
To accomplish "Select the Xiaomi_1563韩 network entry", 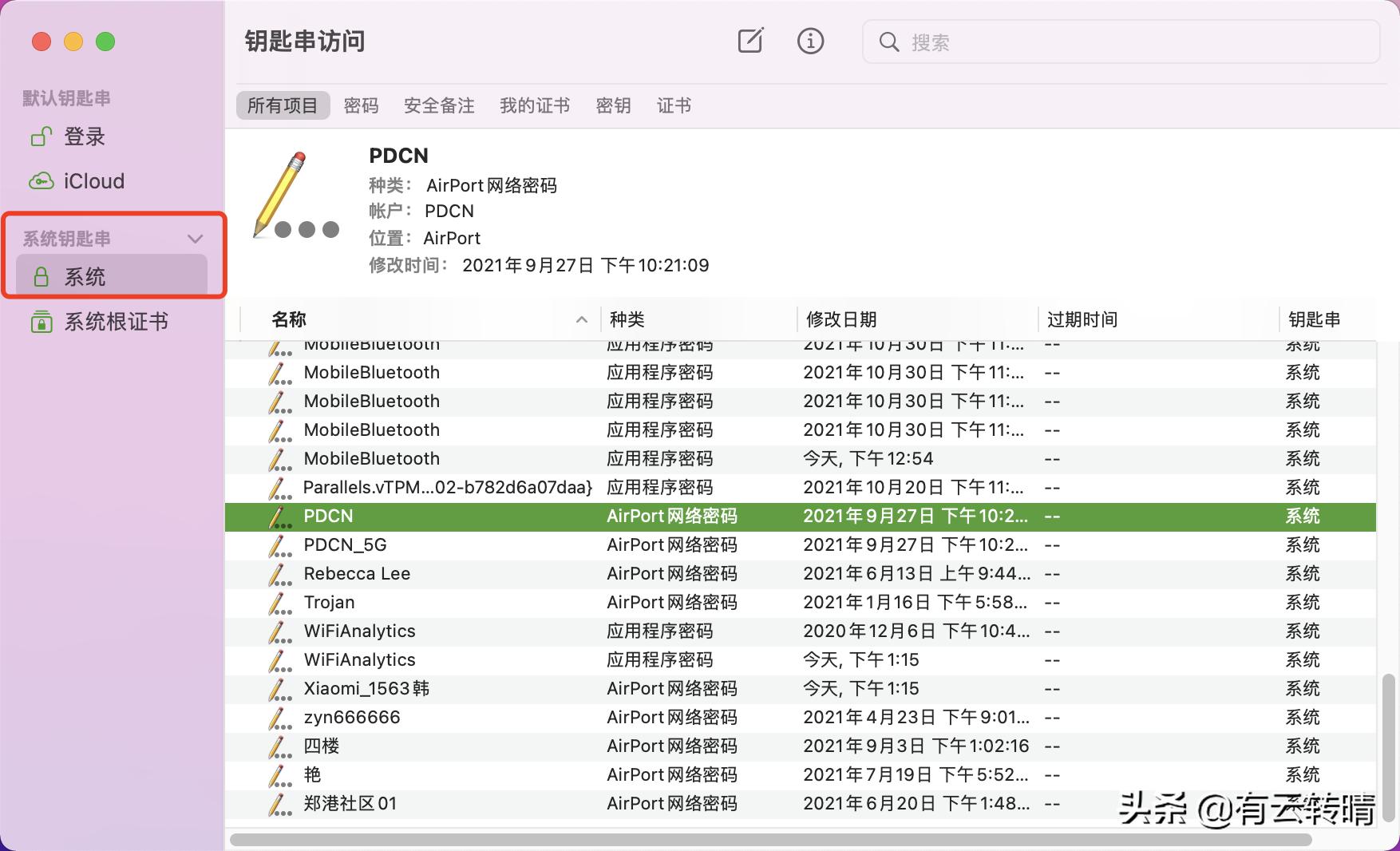I will click(x=366, y=688).
